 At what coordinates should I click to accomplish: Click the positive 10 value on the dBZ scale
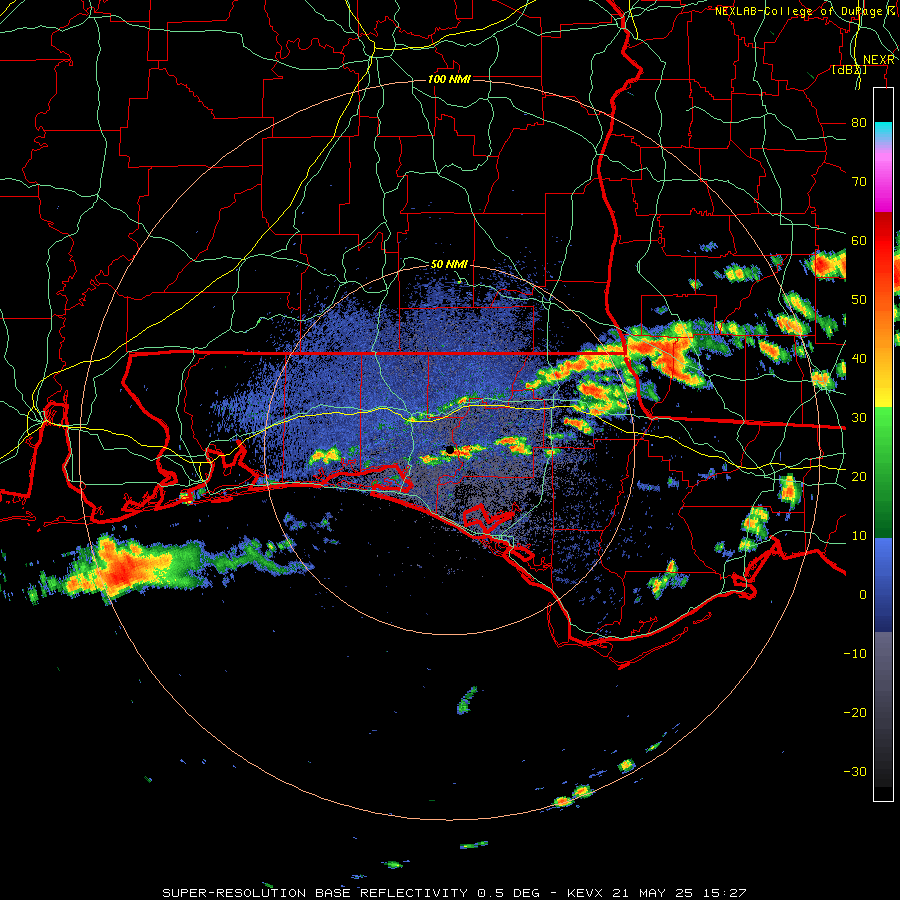(x=859, y=536)
